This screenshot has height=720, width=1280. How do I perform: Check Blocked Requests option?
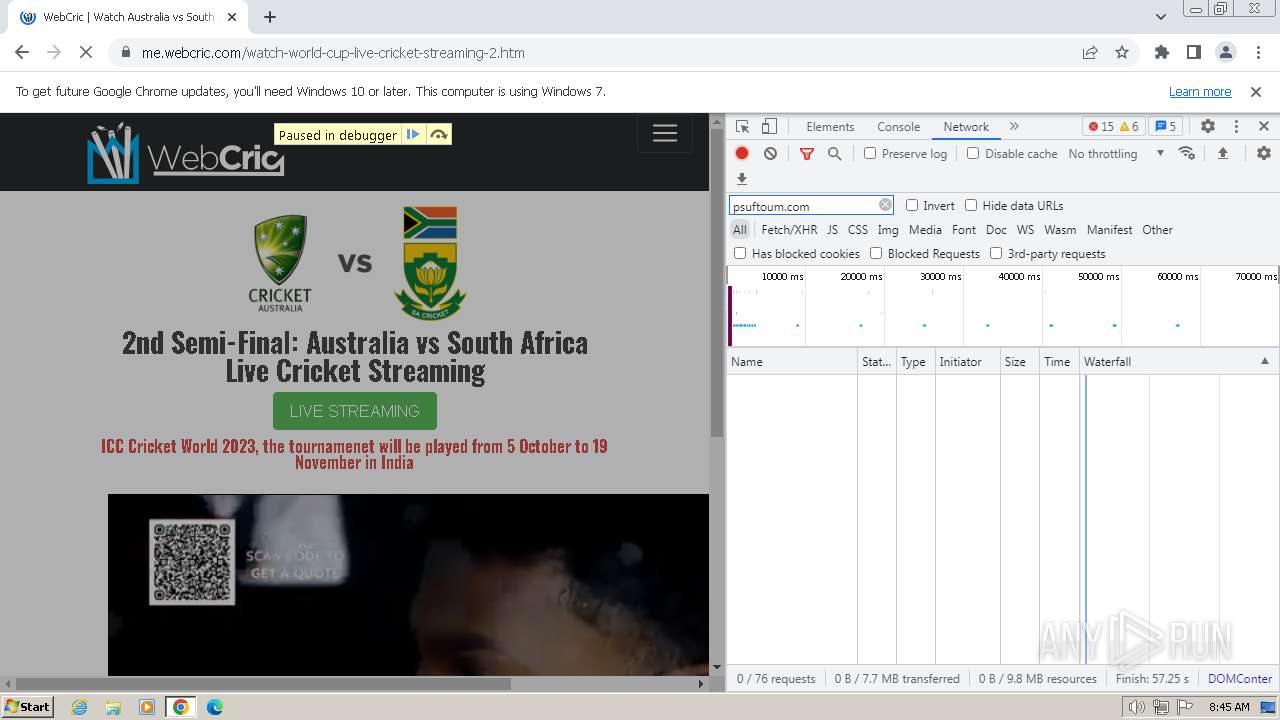876,253
